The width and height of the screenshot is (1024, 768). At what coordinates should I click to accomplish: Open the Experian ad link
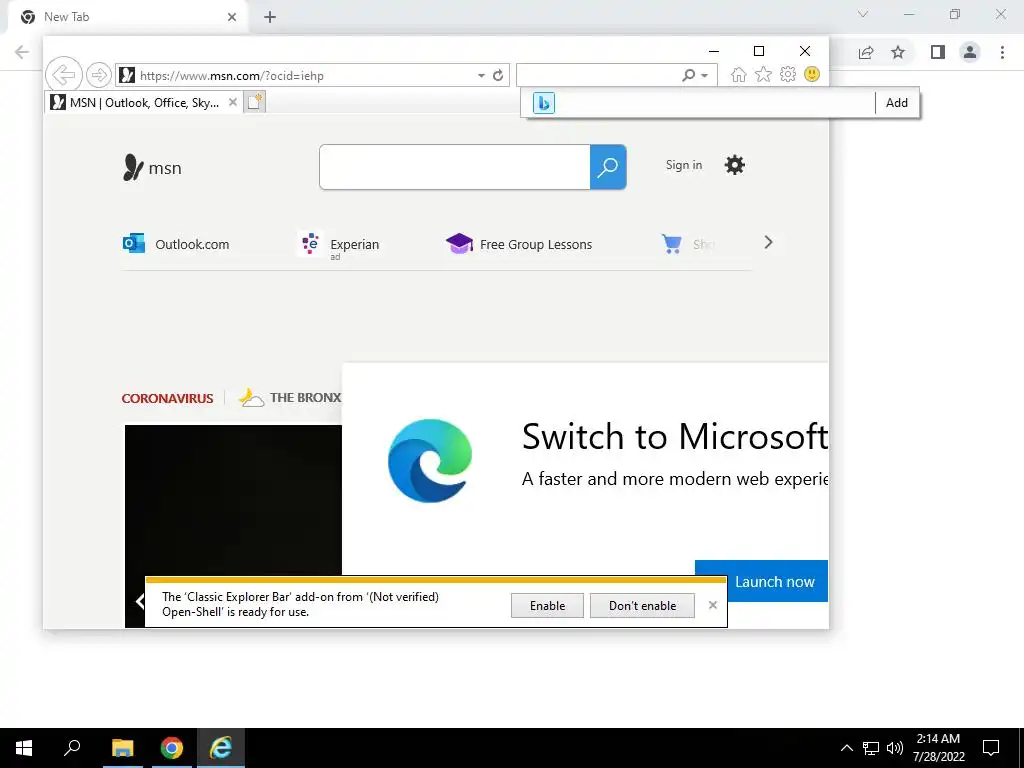(x=339, y=245)
